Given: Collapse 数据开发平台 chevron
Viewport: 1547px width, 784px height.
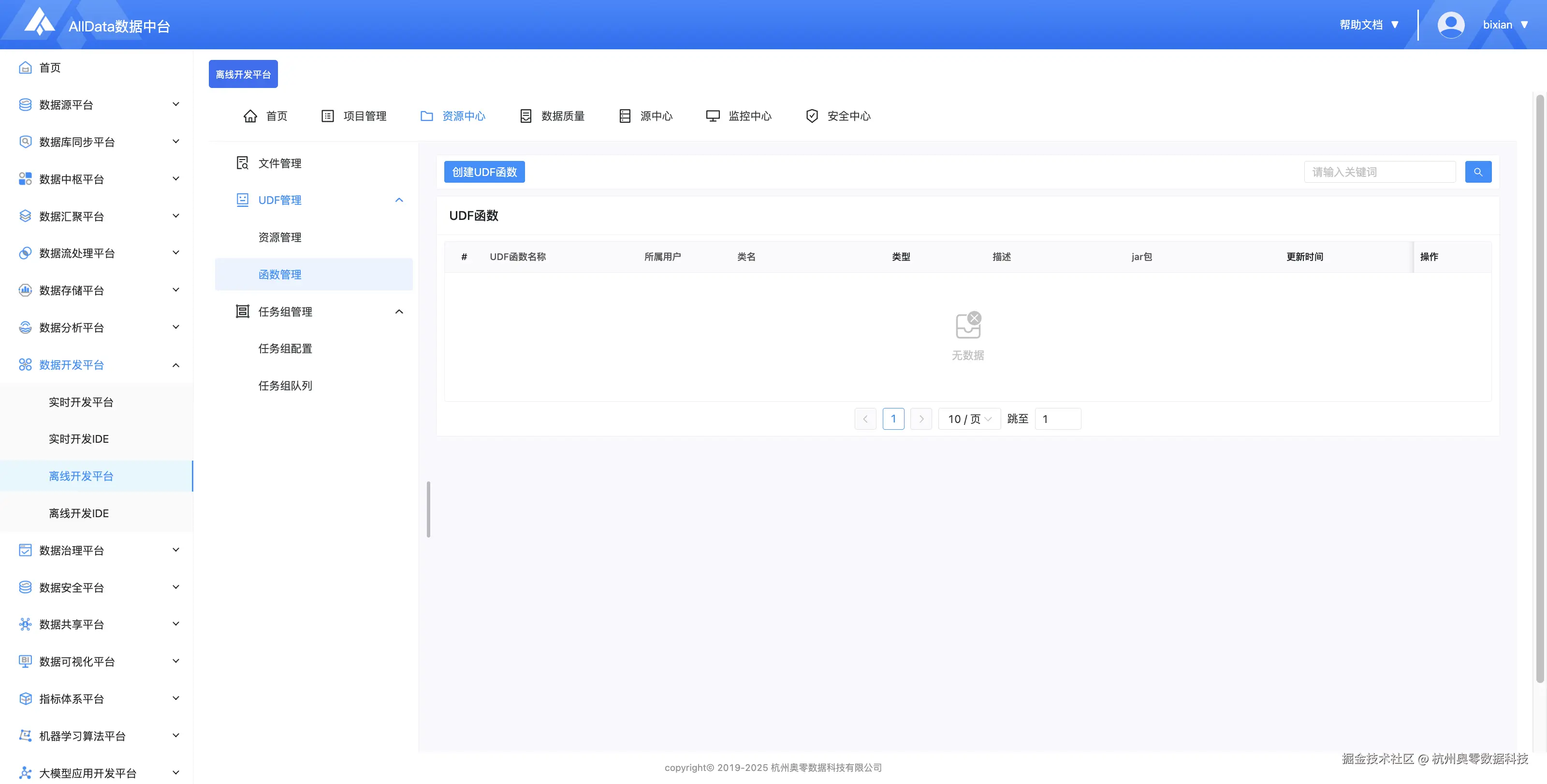Looking at the screenshot, I should pyautogui.click(x=176, y=365).
